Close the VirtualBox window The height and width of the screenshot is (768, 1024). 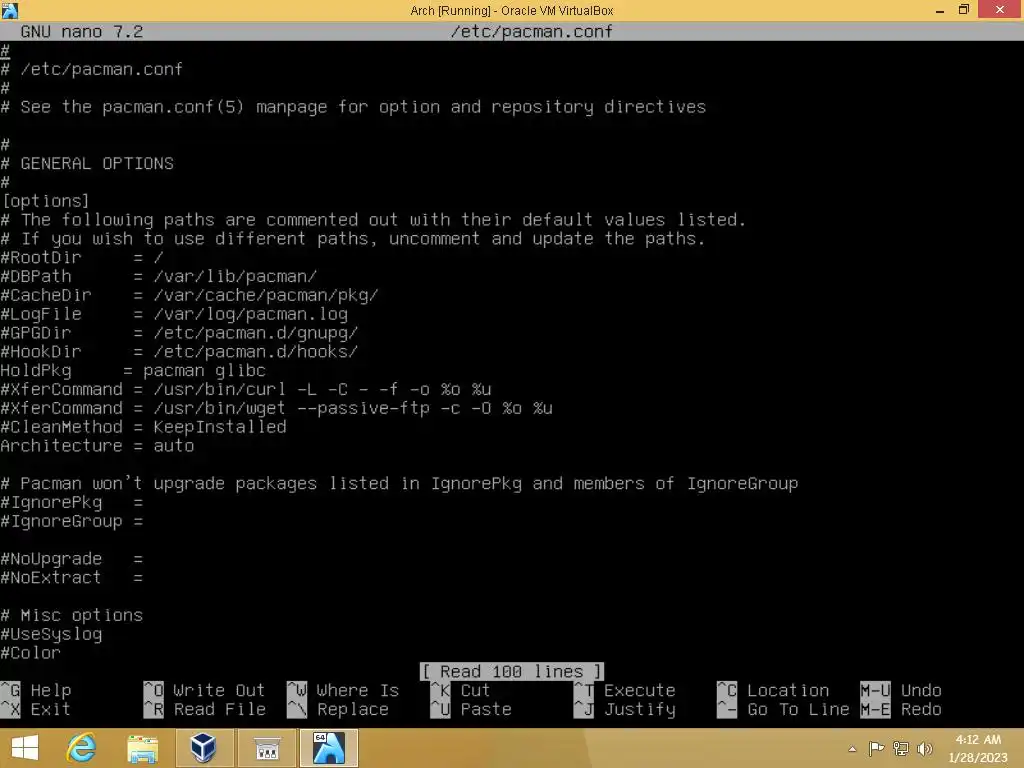[x=1000, y=10]
